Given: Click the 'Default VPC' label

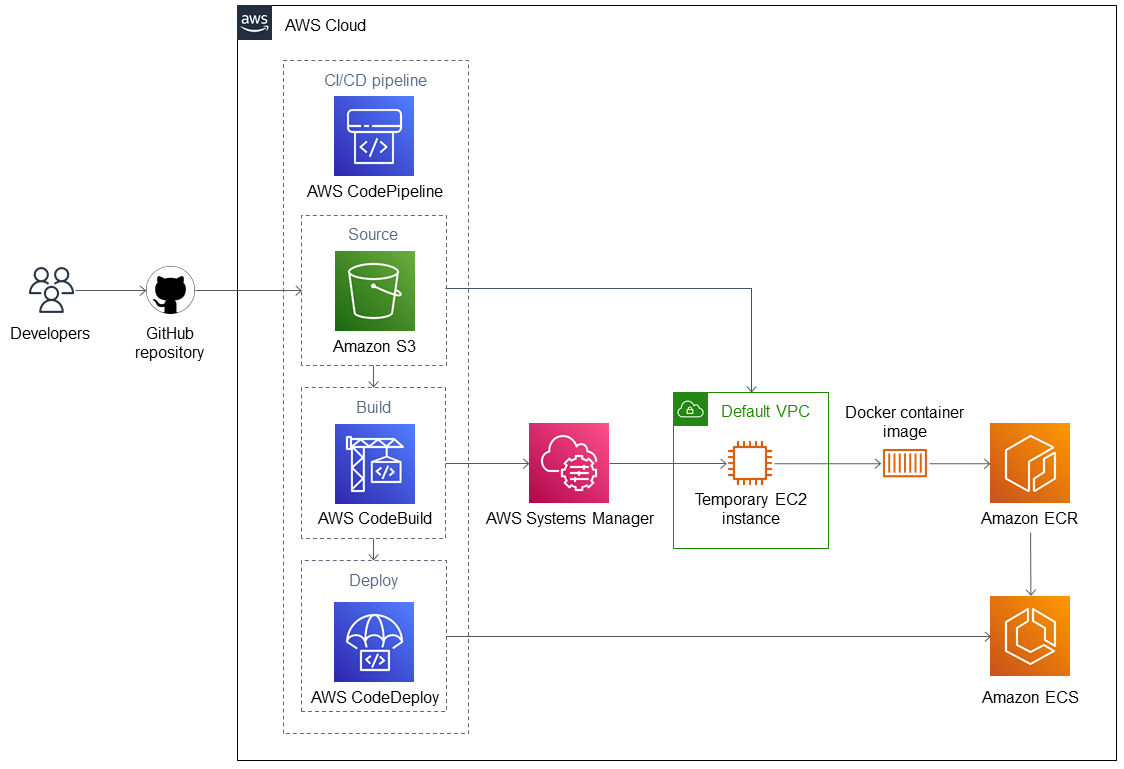Looking at the screenshot, I should click(766, 411).
